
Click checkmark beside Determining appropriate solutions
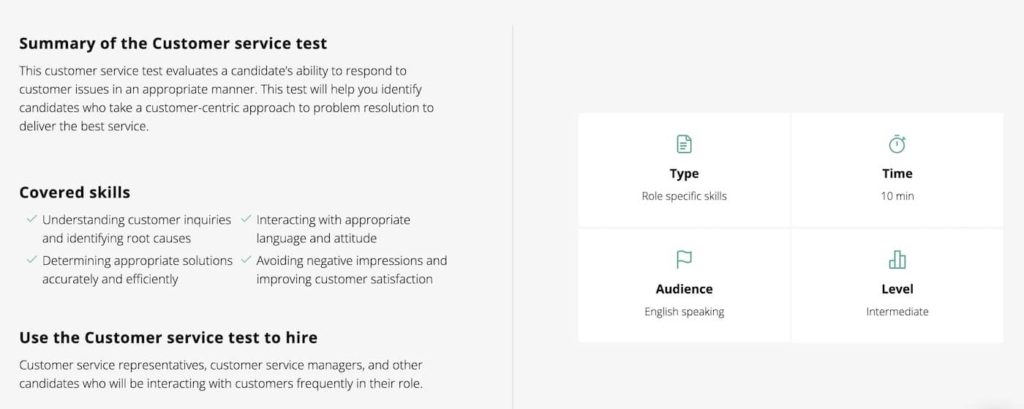pyautogui.click(x=31, y=260)
